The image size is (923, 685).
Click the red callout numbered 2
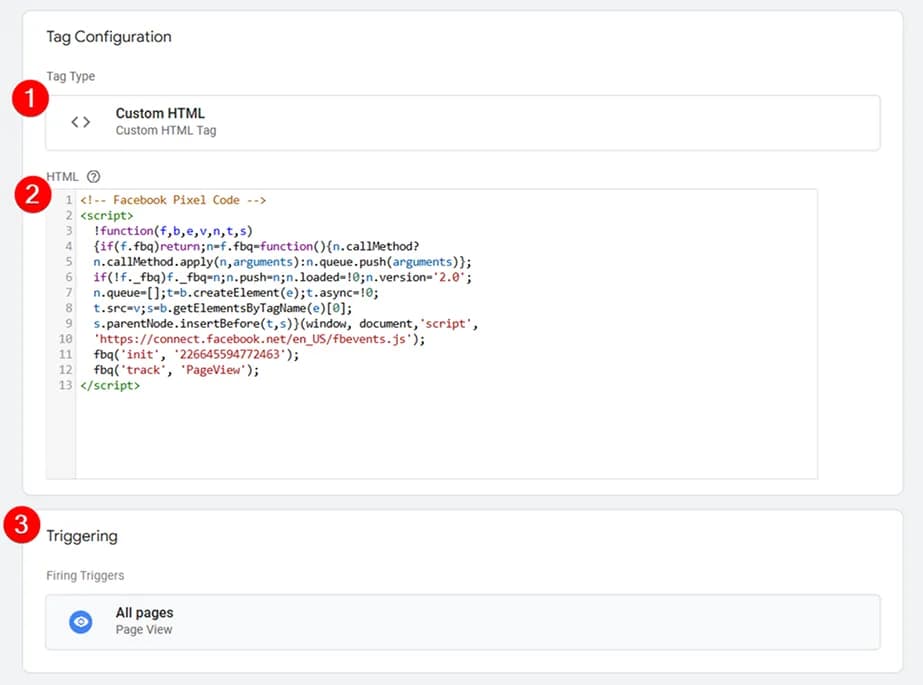pos(33,195)
